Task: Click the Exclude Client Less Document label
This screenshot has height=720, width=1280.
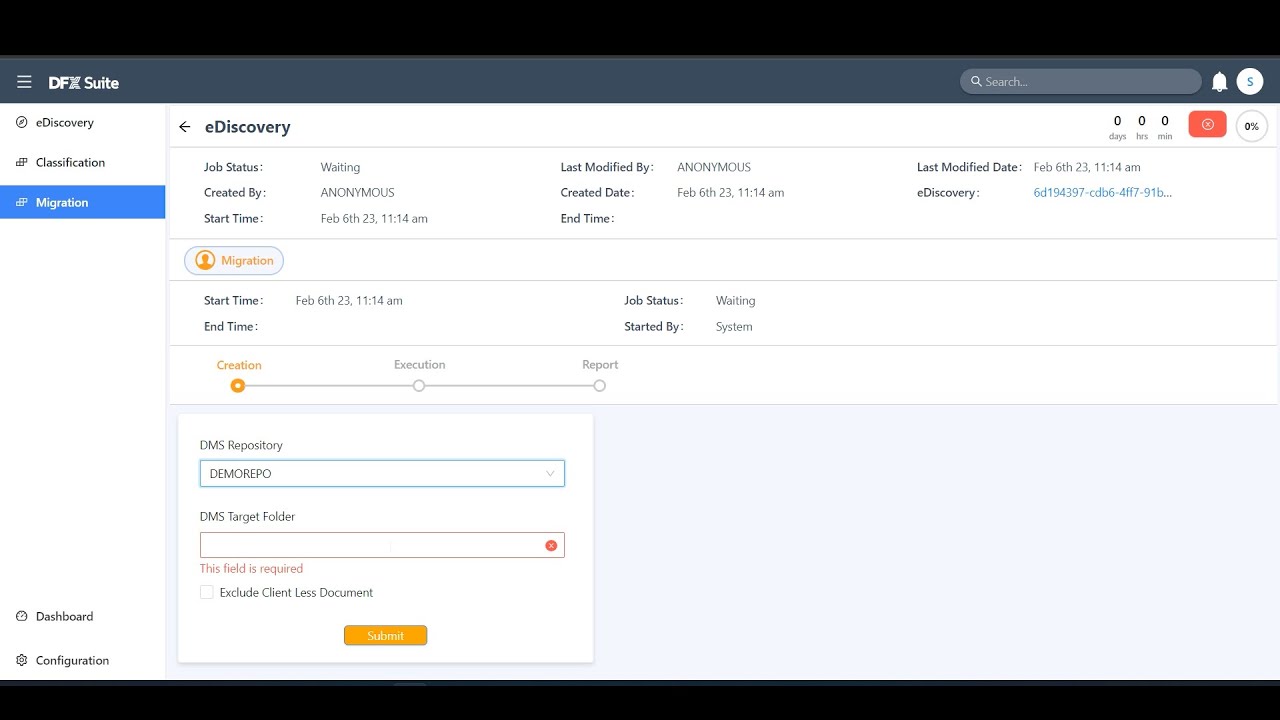Action: pos(296,593)
